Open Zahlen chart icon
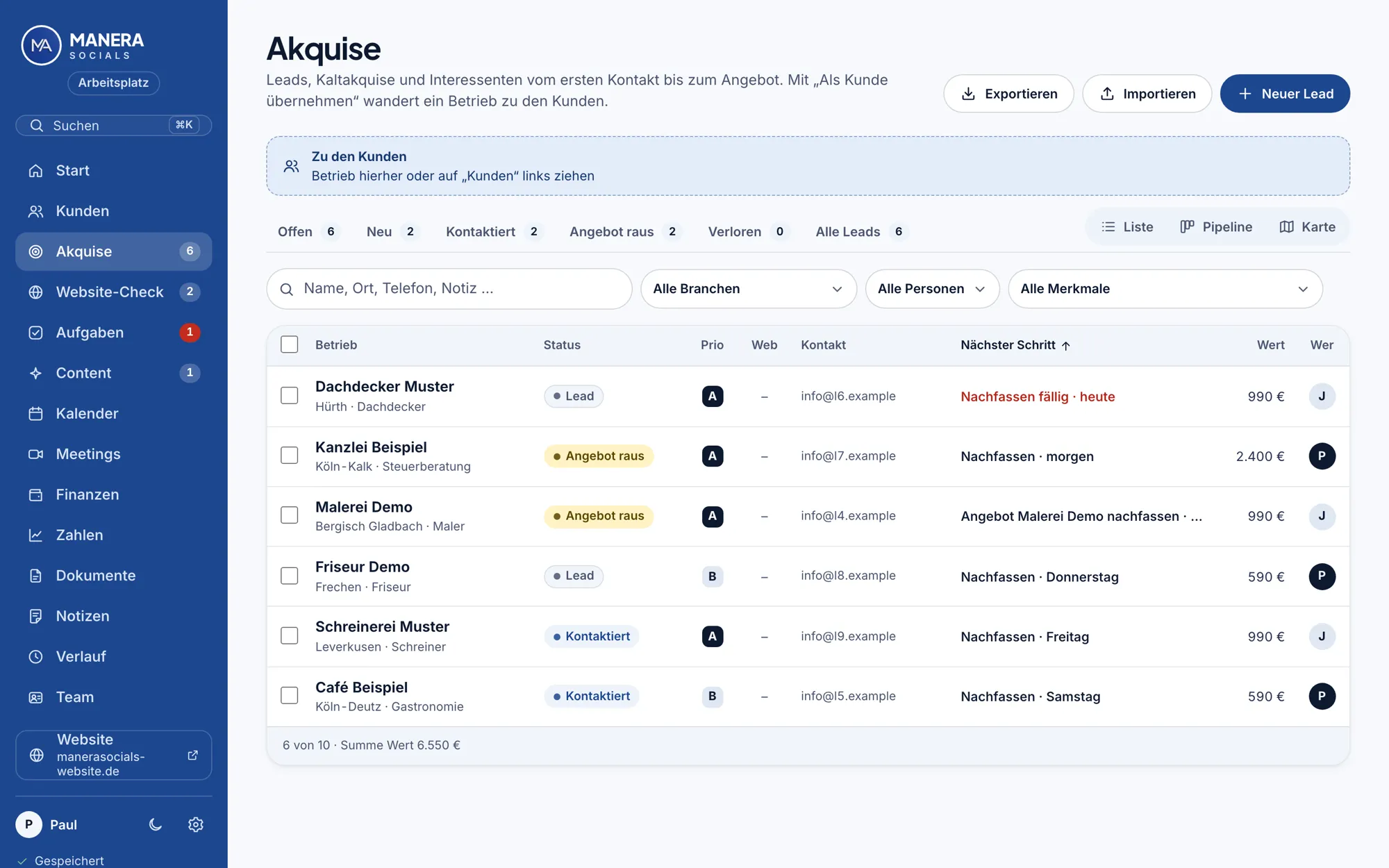The height and width of the screenshot is (868, 1389). coord(35,535)
